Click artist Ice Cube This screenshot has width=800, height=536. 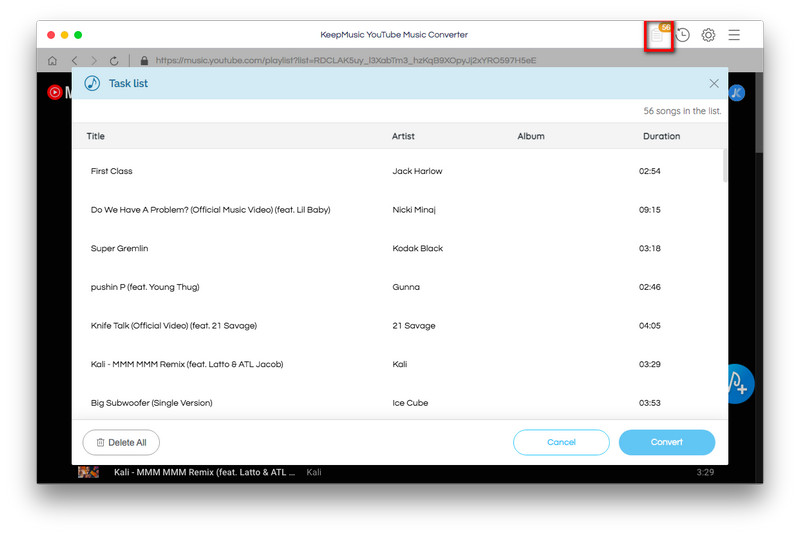(x=410, y=403)
